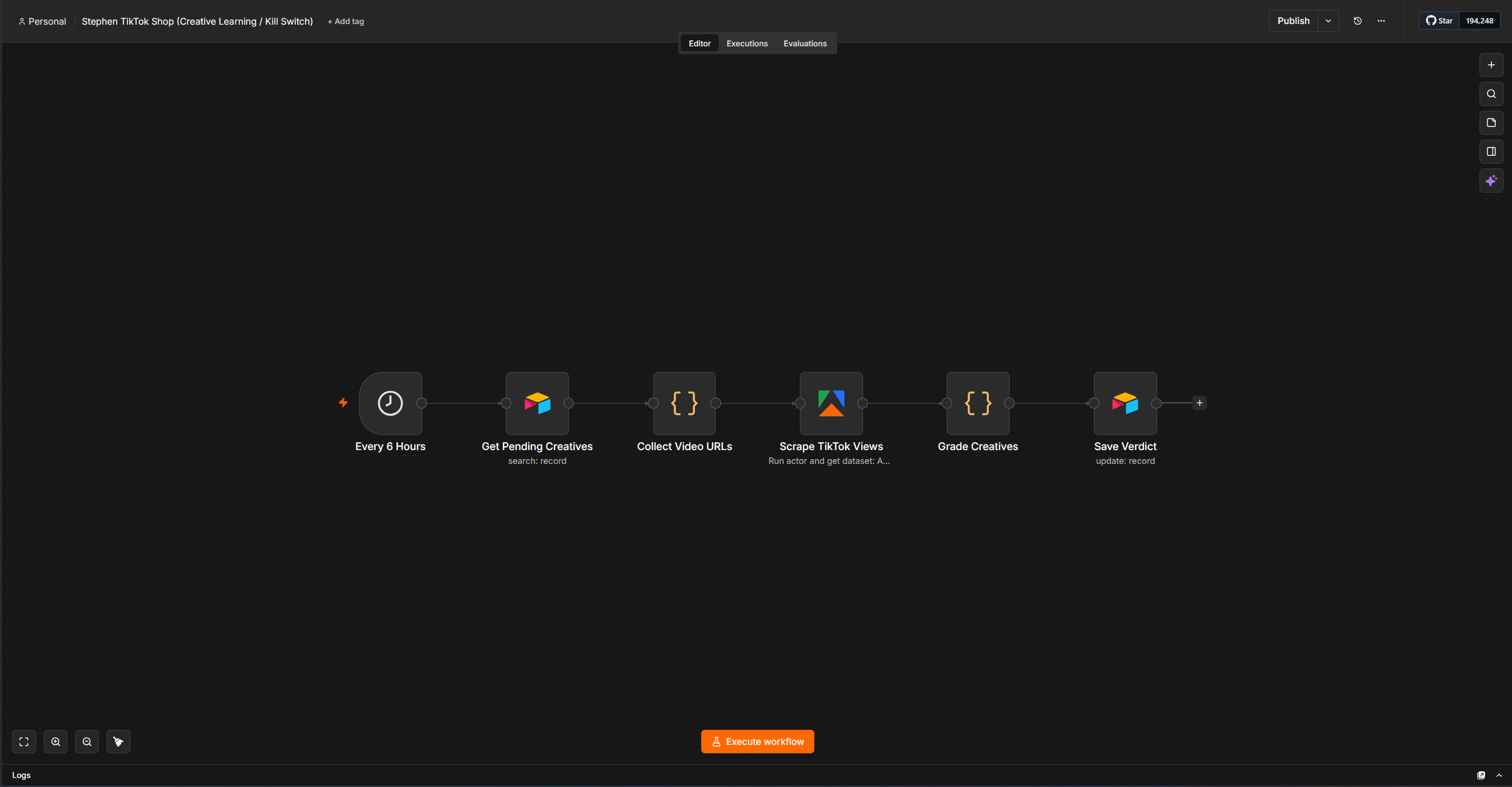The height and width of the screenshot is (787, 1512).
Task: Switch to the Editor tab
Action: (699, 43)
